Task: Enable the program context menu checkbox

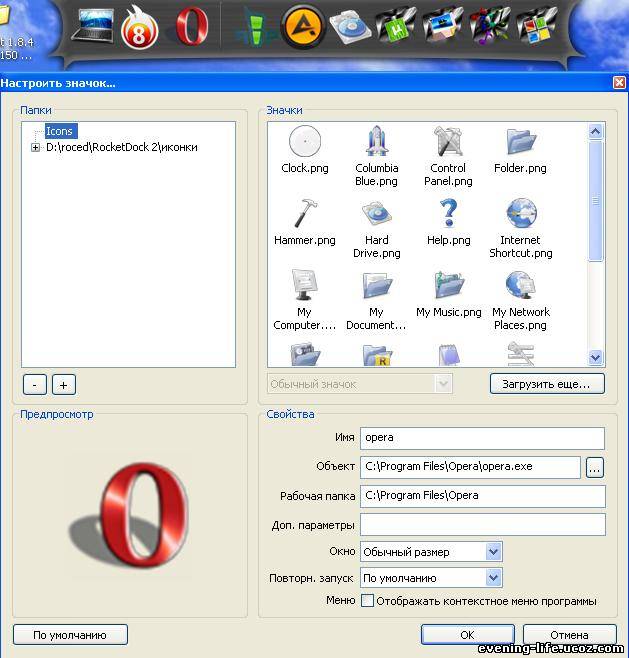Action: click(x=367, y=601)
